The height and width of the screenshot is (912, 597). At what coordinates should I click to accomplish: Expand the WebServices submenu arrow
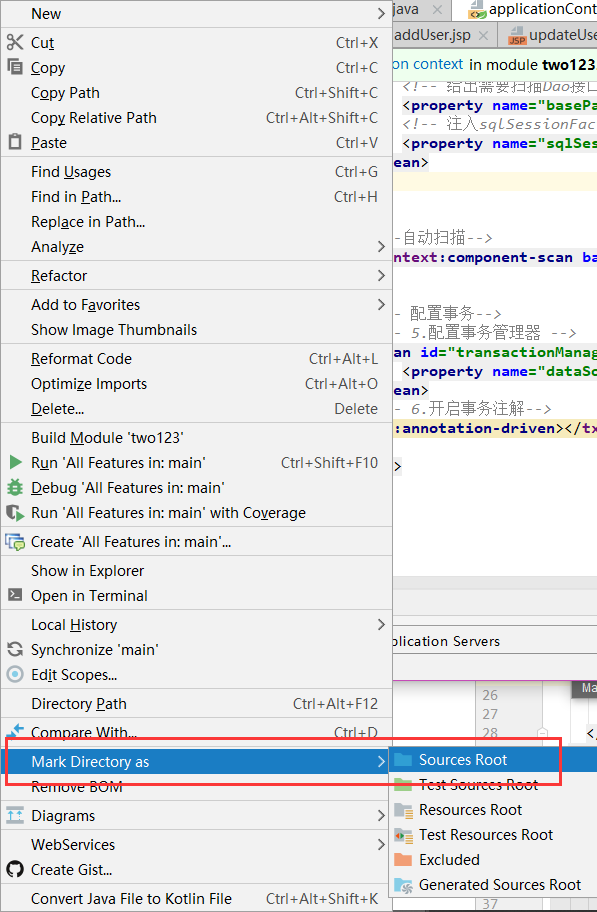click(381, 844)
